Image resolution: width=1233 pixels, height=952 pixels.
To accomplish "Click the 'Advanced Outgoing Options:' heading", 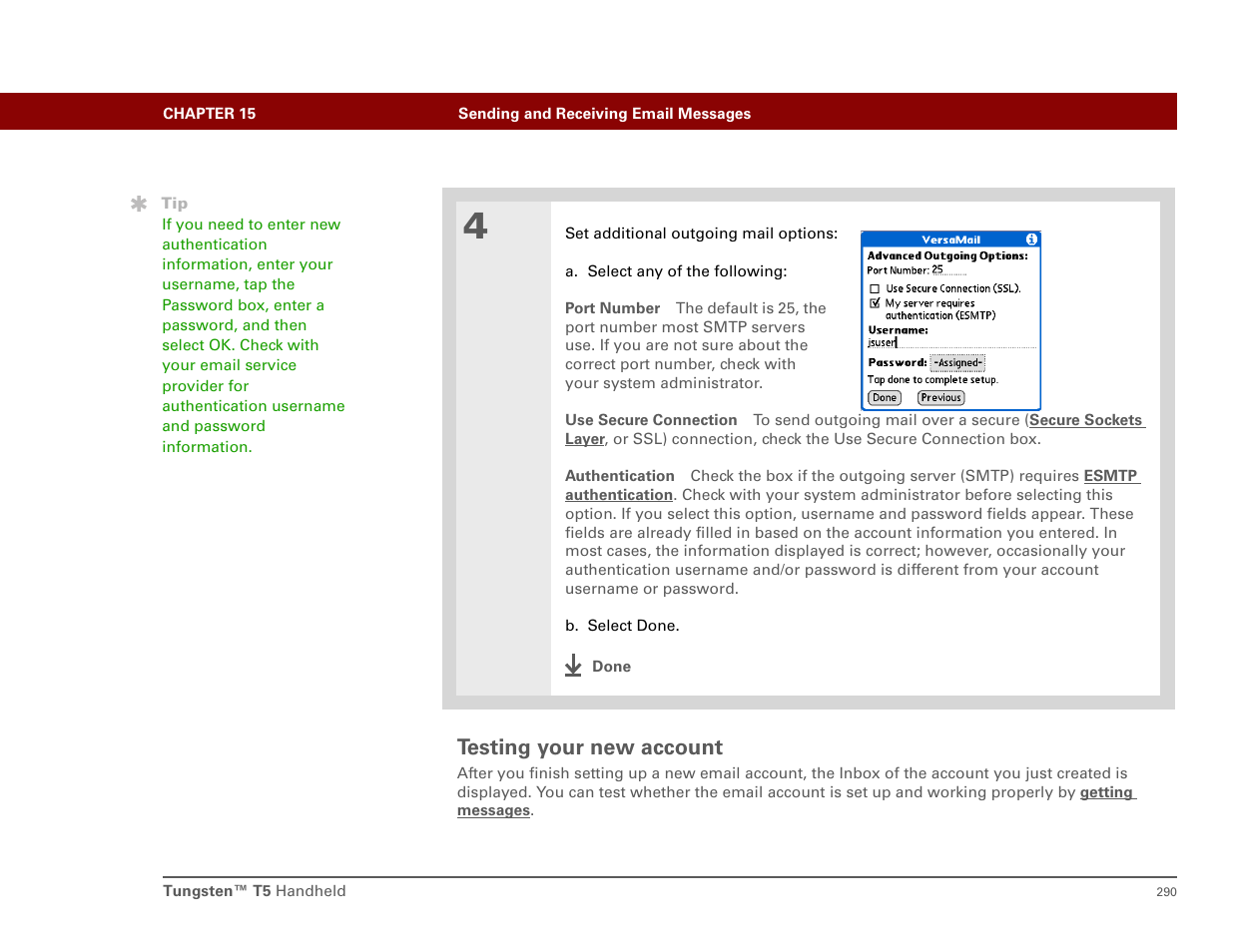I will coord(947,255).
